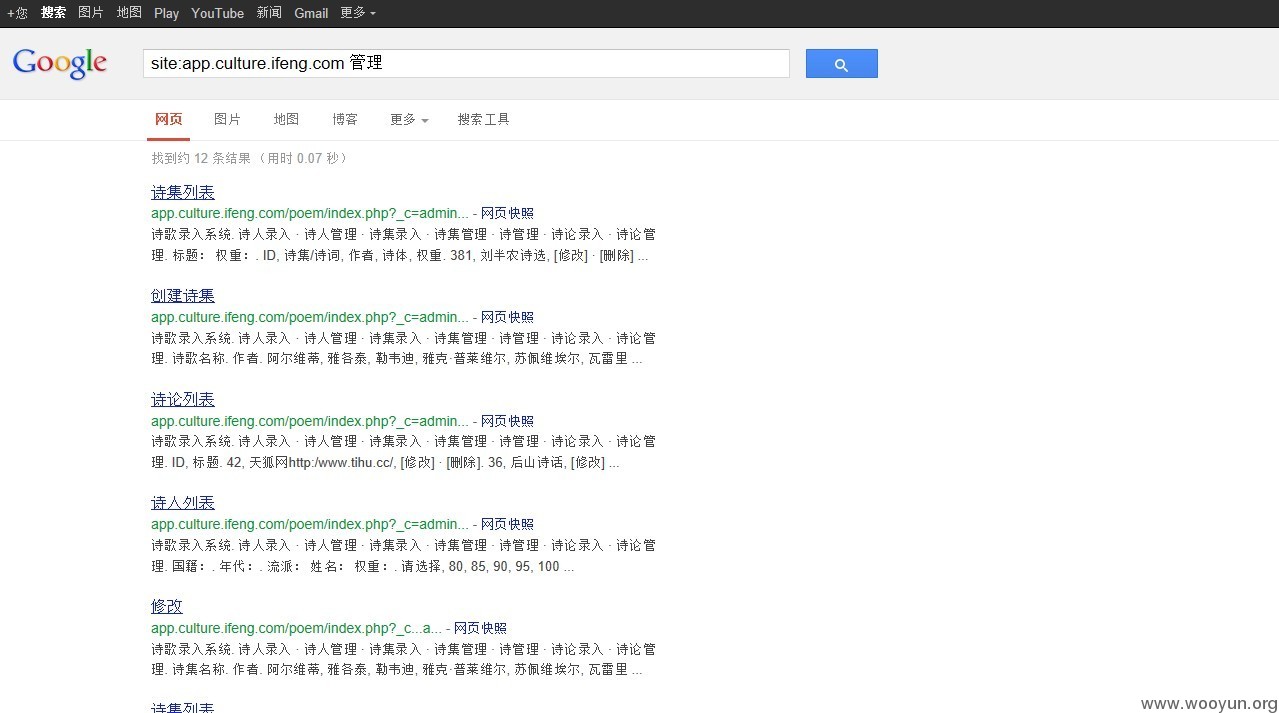Open the 诗论列表 result link
The width and height of the screenshot is (1279, 713).
coord(183,399)
